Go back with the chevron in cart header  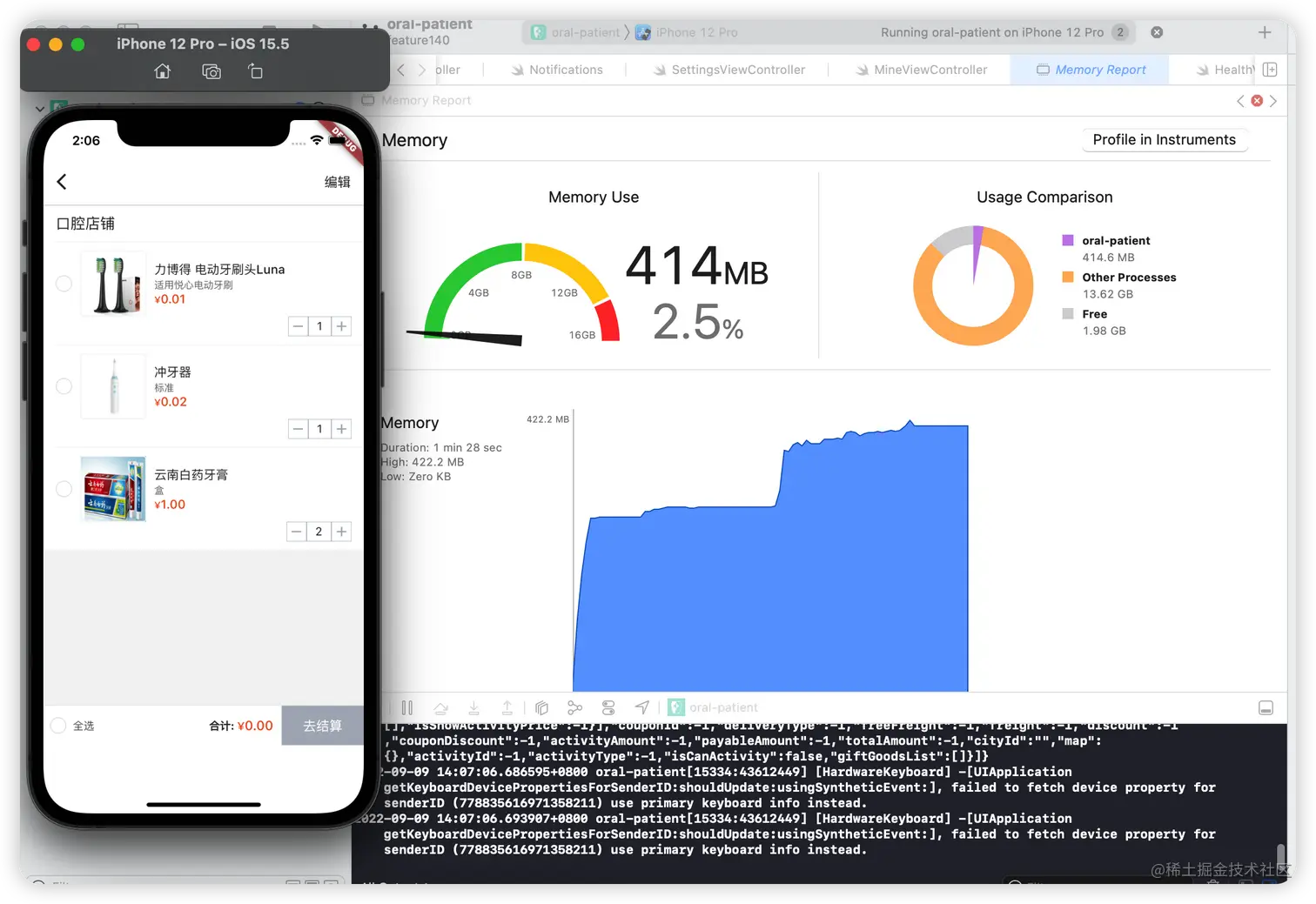(x=62, y=182)
